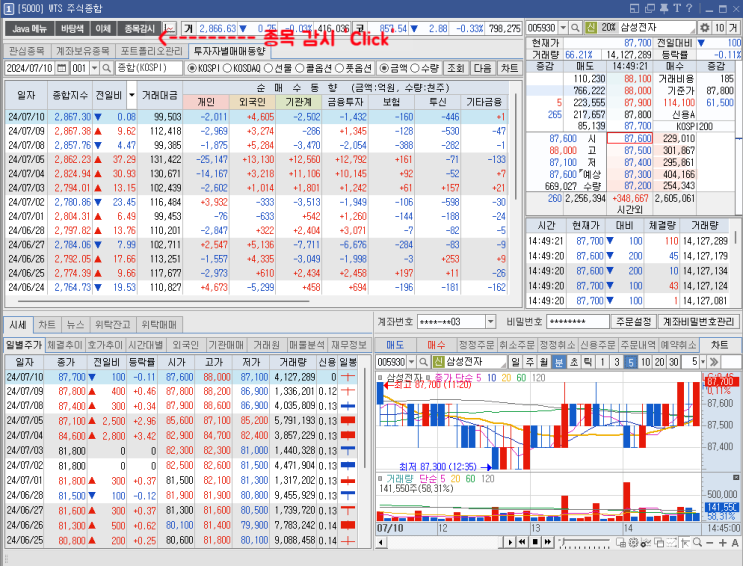Screen dimensions: 743x566
Task: Click the A text icon on chart toolbar
Action: 735,543
